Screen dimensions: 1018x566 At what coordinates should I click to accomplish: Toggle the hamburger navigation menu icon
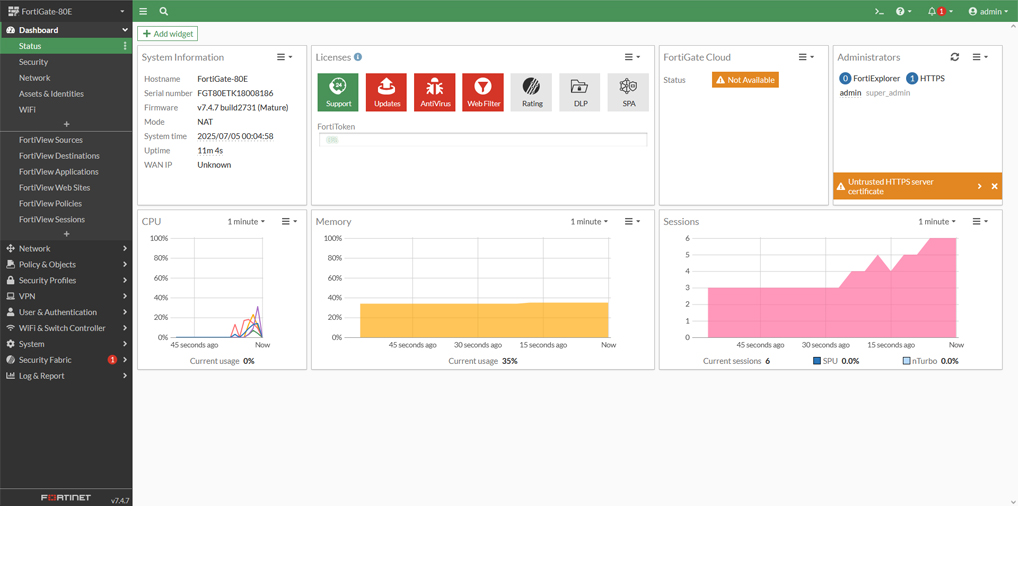coord(143,11)
